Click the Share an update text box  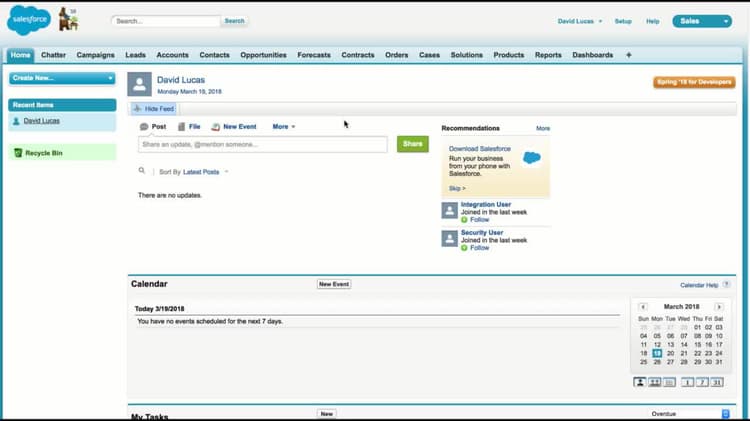[x=263, y=144]
